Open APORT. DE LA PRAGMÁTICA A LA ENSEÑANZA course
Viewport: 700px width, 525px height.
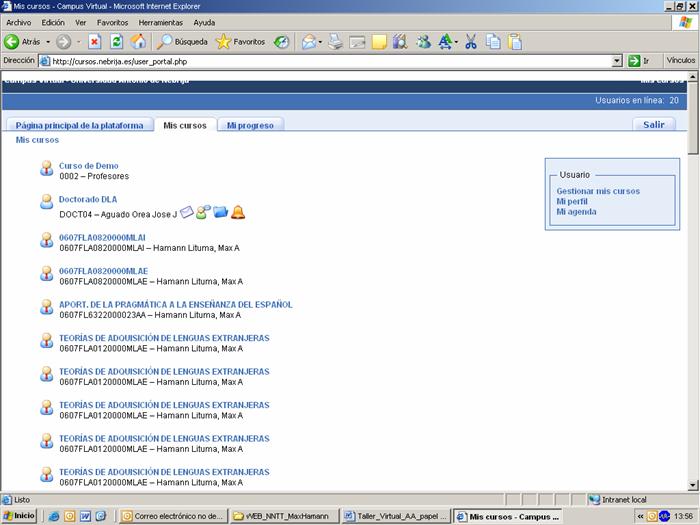(x=175, y=304)
